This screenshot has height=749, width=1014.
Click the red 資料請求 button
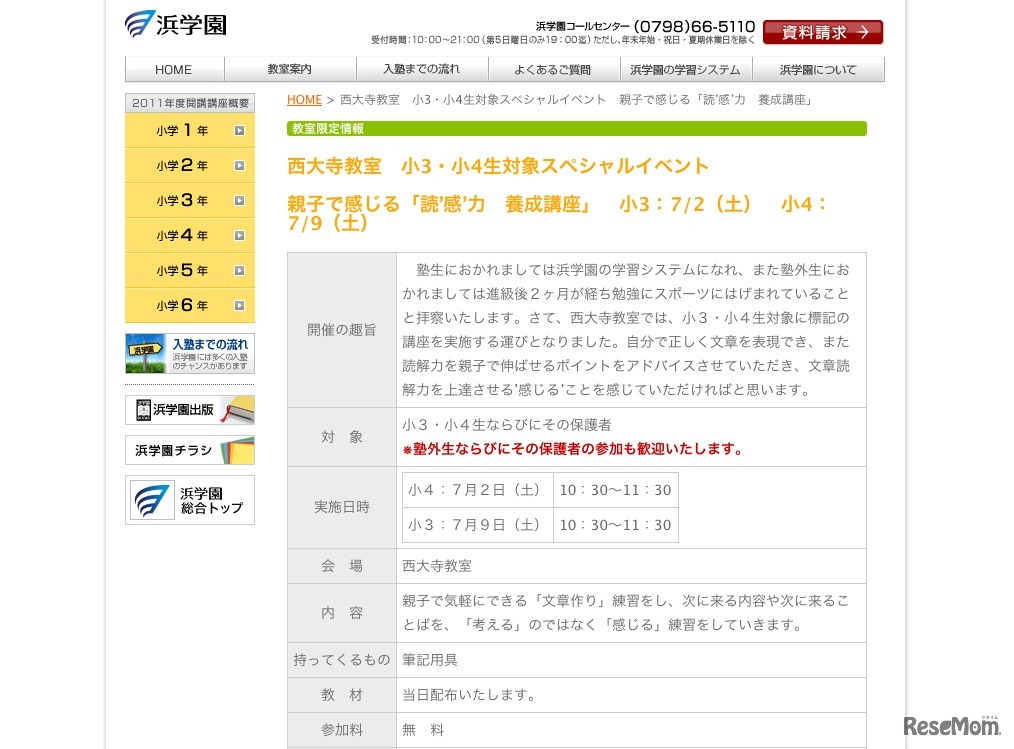[x=822, y=32]
